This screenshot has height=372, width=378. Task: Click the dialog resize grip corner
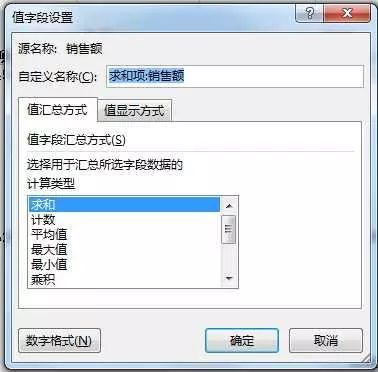pyautogui.click(x=366, y=361)
